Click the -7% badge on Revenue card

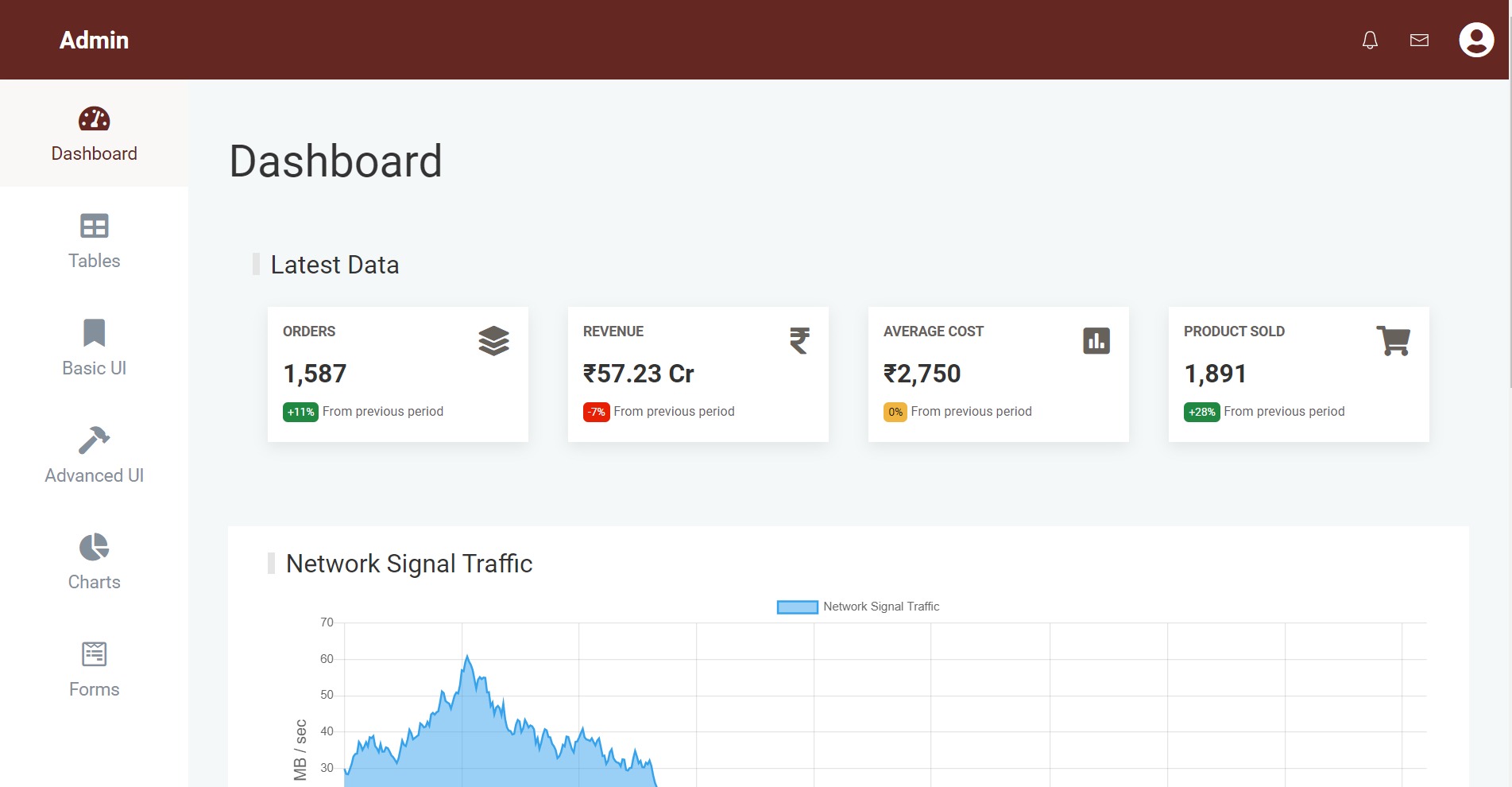(596, 412)
